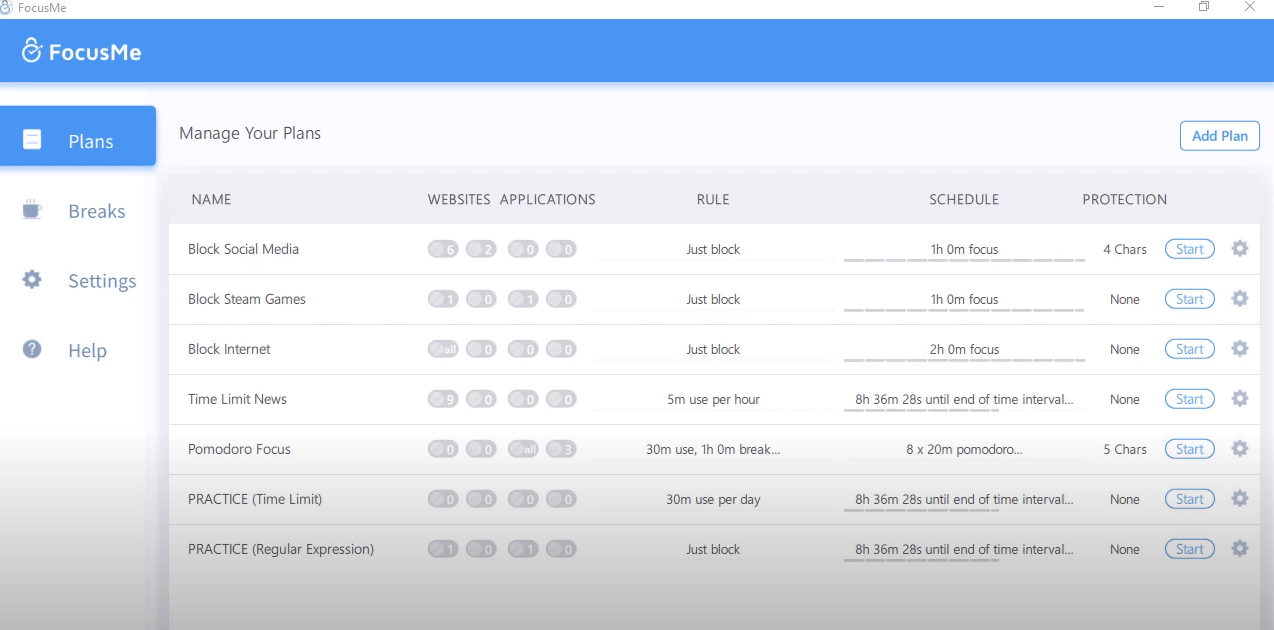
Task: Click the APPLICATIONS column header
Action: pos(548,199)
